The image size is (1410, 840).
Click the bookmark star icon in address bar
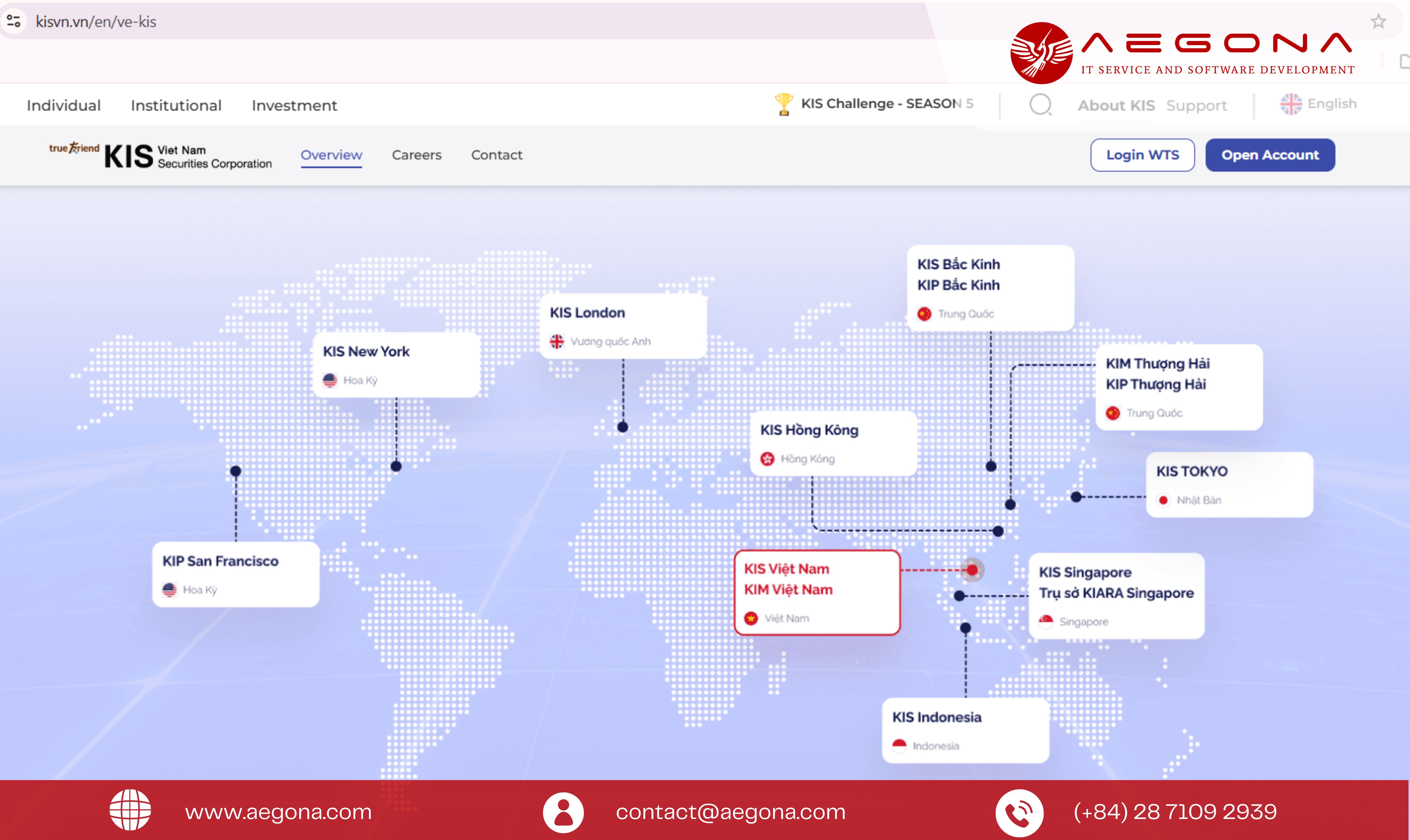[1378, 22]
